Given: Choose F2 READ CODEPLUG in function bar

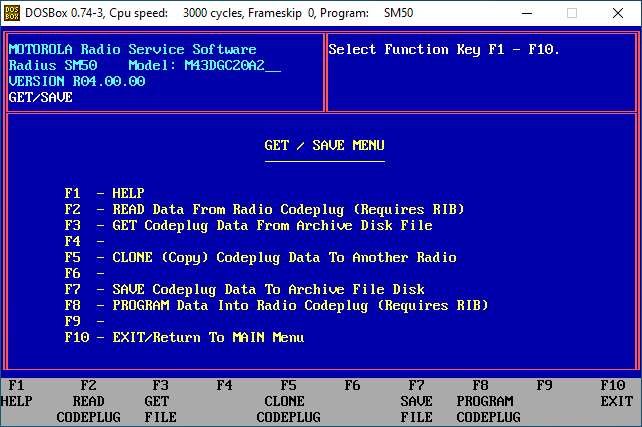Looking at the screenshot, I should (x=88, y=401).
